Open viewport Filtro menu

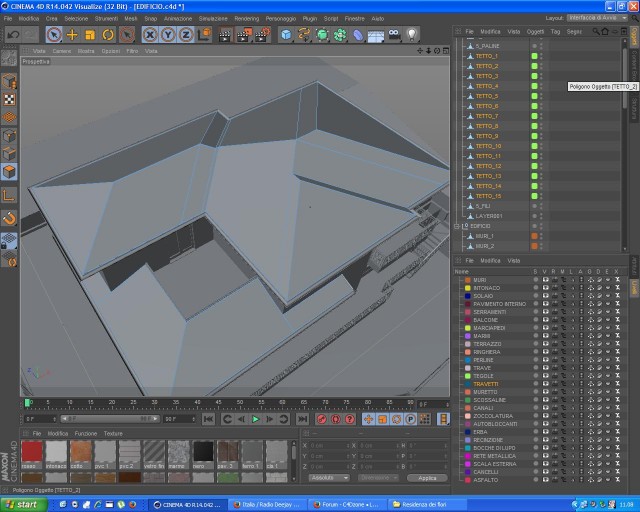(x=132, y=51)
